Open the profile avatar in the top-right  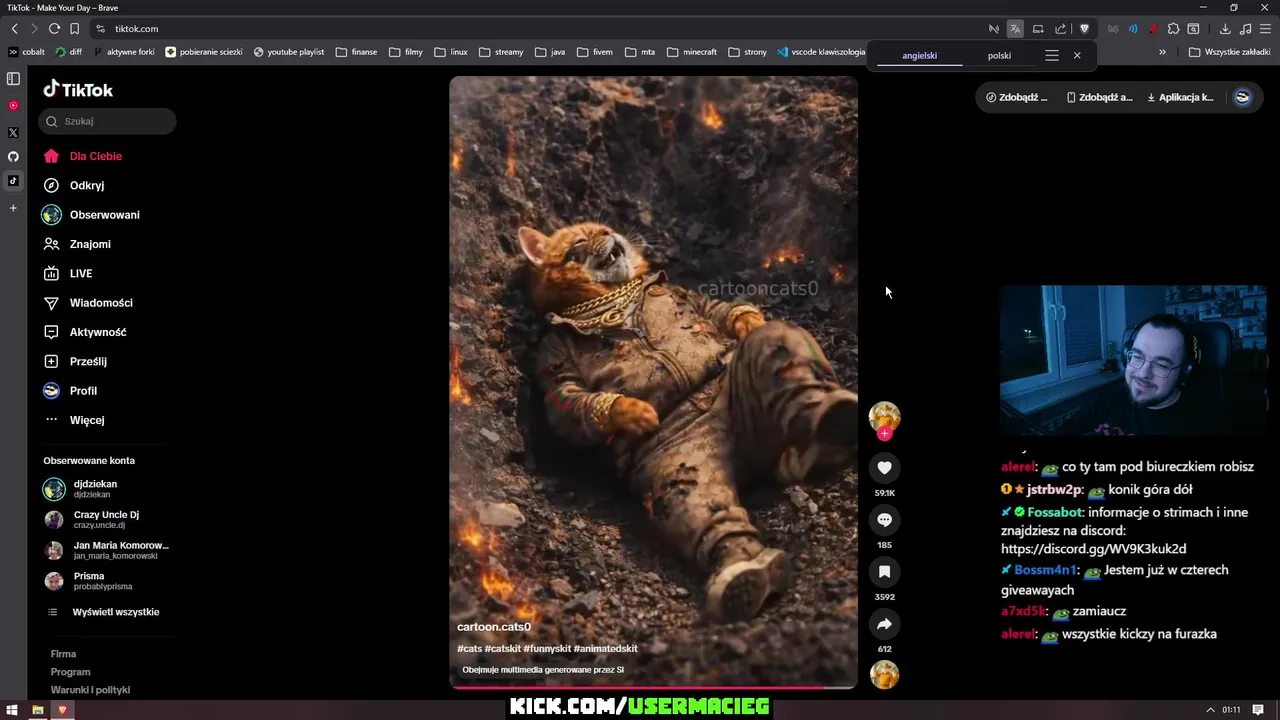pyautogui.click(x=1242, y=97)
